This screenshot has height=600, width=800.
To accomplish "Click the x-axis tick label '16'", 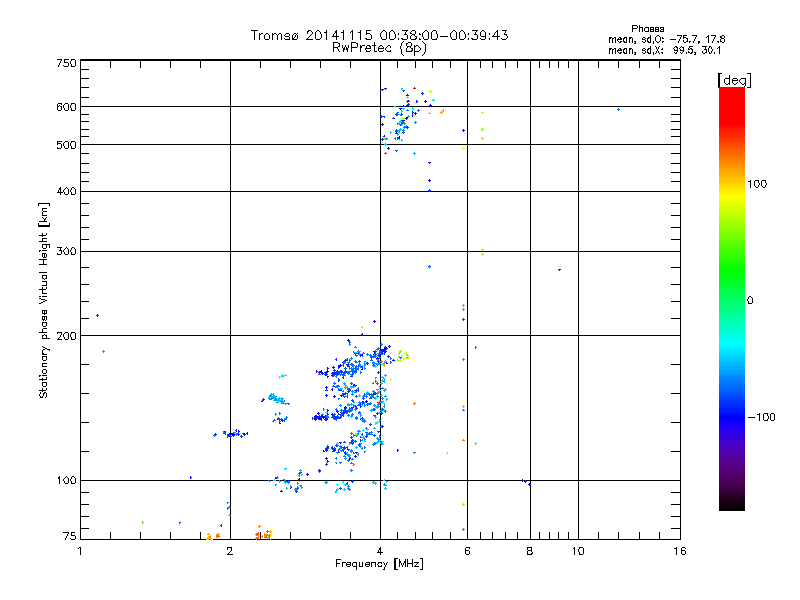I will pyautogui.click(x=680, y=551).
